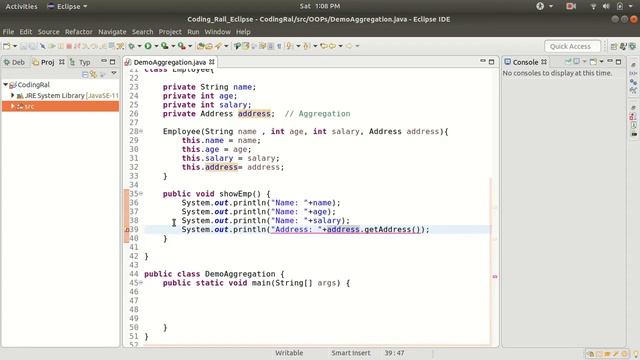Click the Save icon in toolbar
The width and height of the screenshot is (640, 360).
[24, 46]
